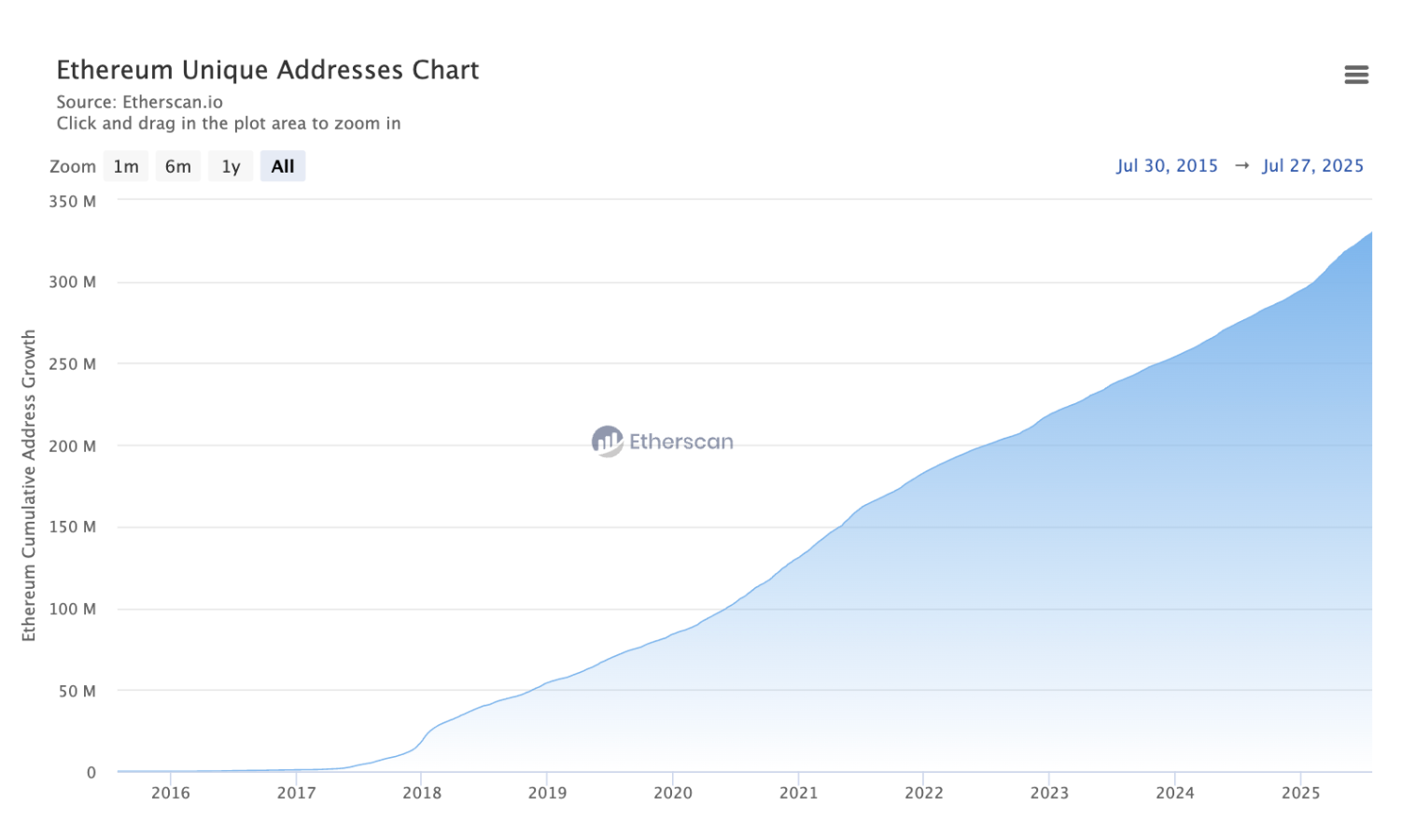Edit the start date Jul 30, 2015

coord(1167,166)
